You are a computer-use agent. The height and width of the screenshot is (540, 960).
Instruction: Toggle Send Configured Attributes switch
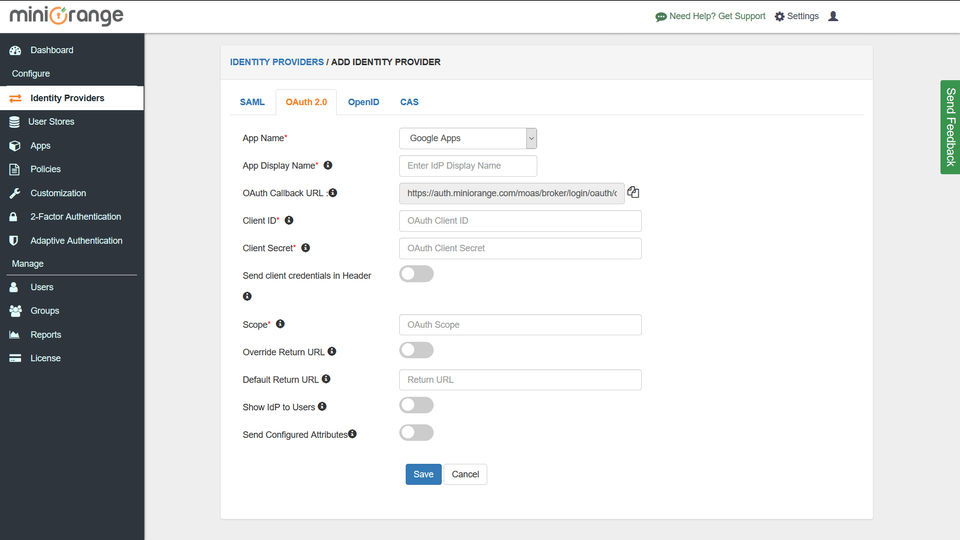416,433
